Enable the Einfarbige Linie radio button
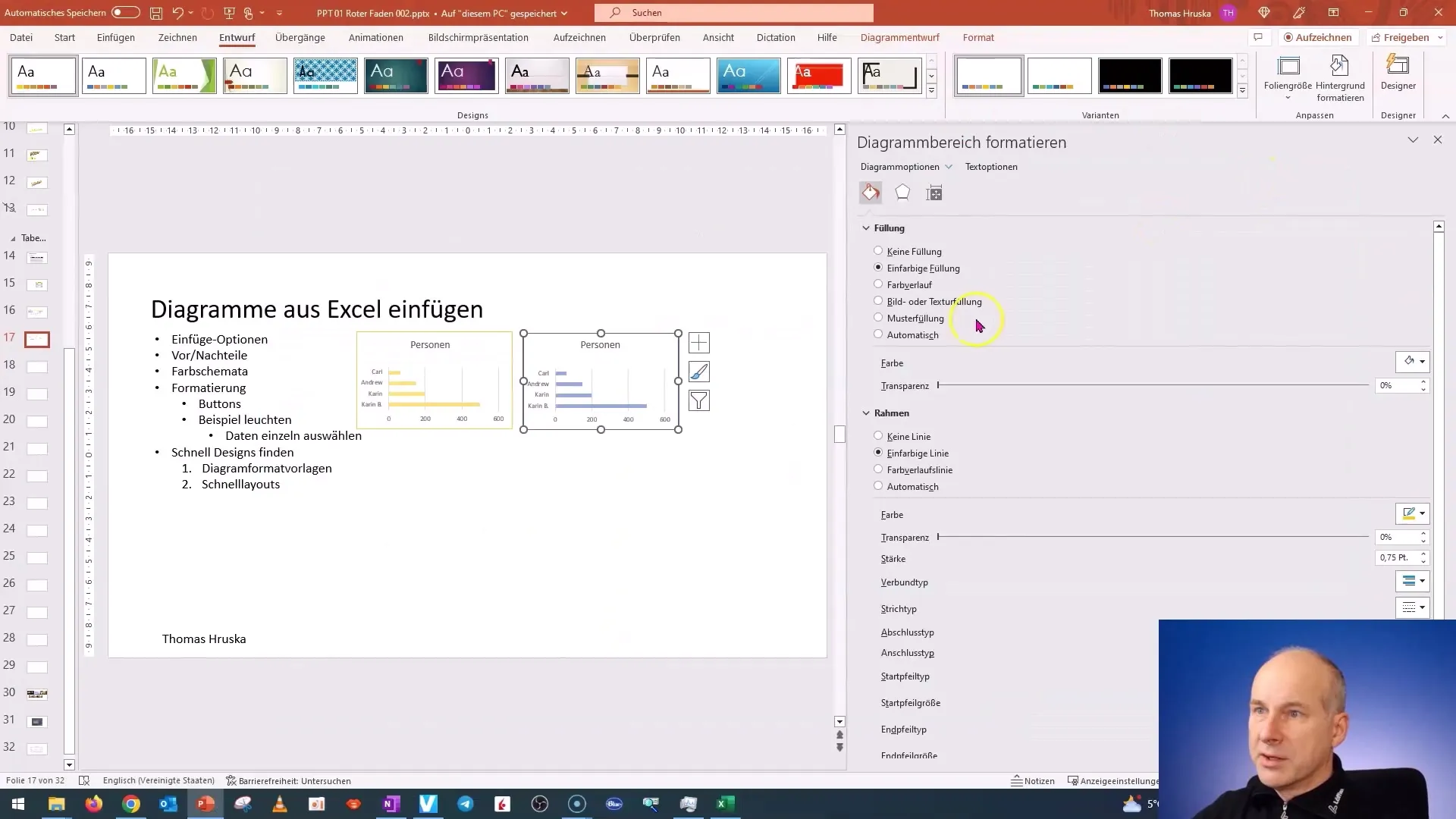The width and height of the screenshot is (1456, 819). click(x=878, y=452)
